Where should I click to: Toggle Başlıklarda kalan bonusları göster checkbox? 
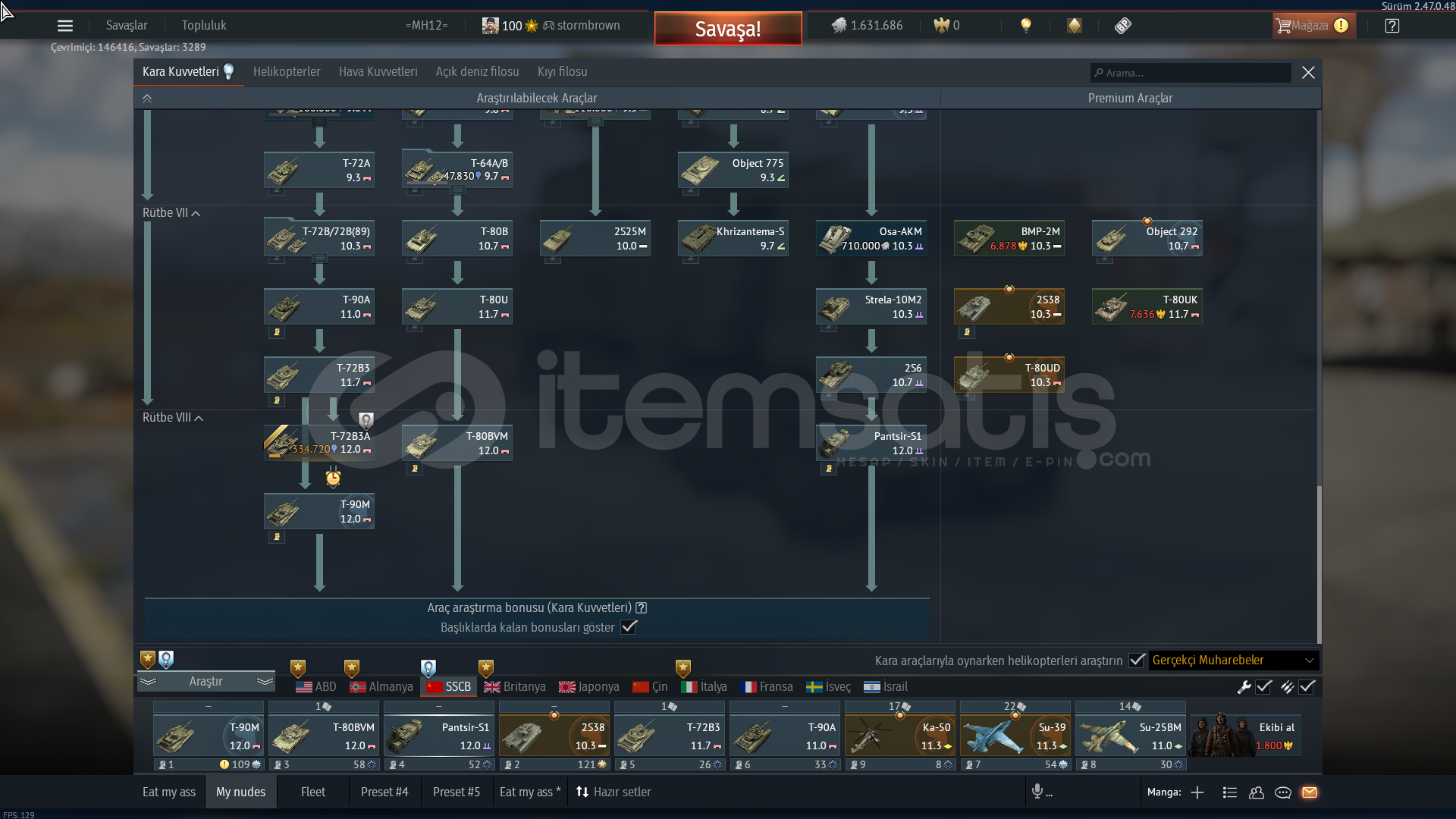629,627
